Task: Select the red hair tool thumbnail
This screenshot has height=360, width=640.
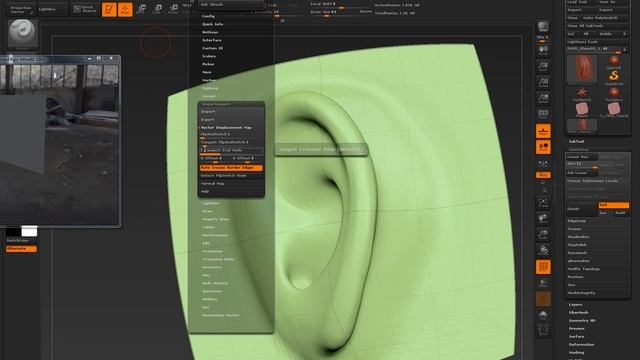Action: tap(582, 69)
